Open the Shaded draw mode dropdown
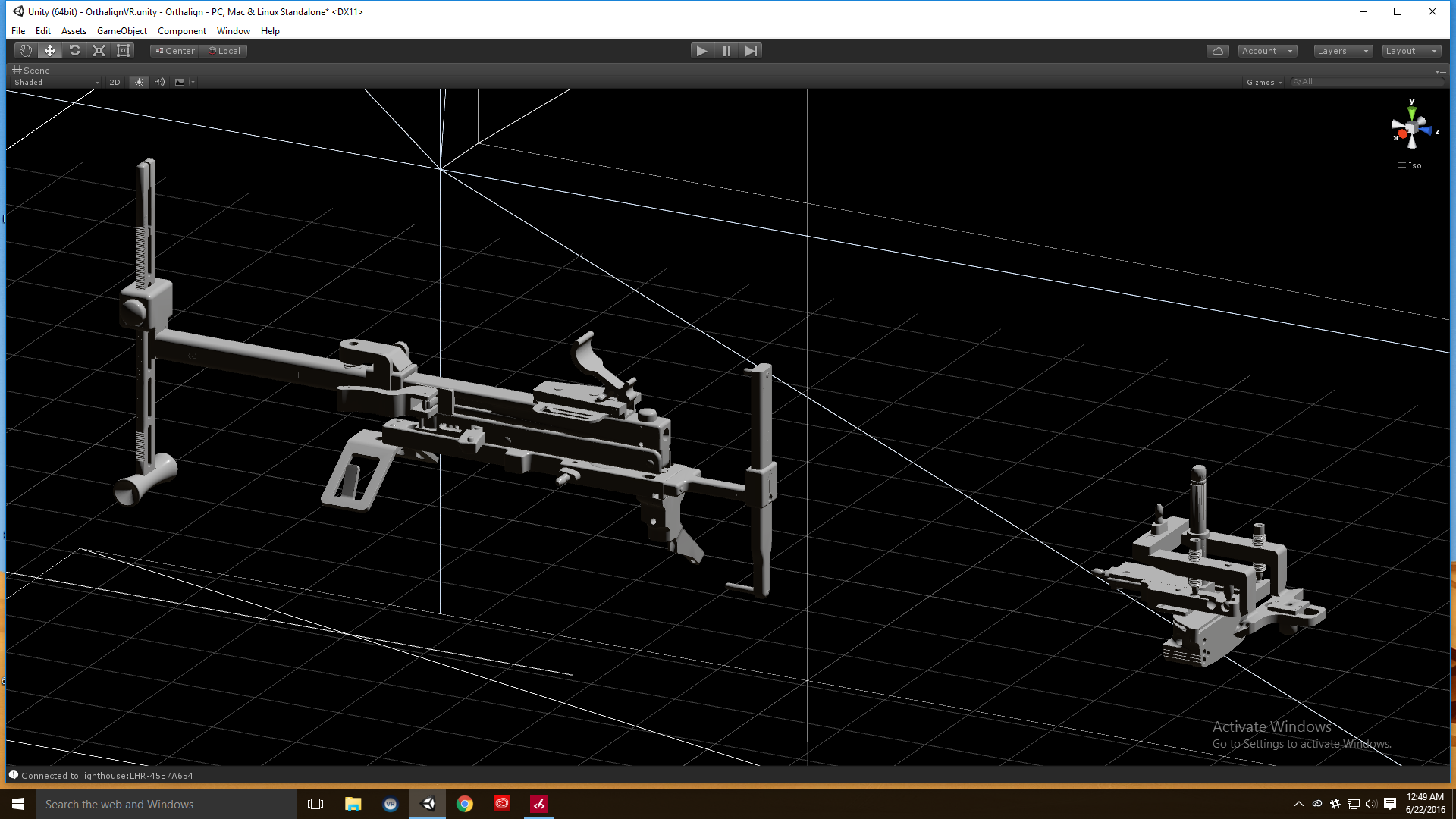This screenshot has height=819, width=1456. tap(57, 82)
